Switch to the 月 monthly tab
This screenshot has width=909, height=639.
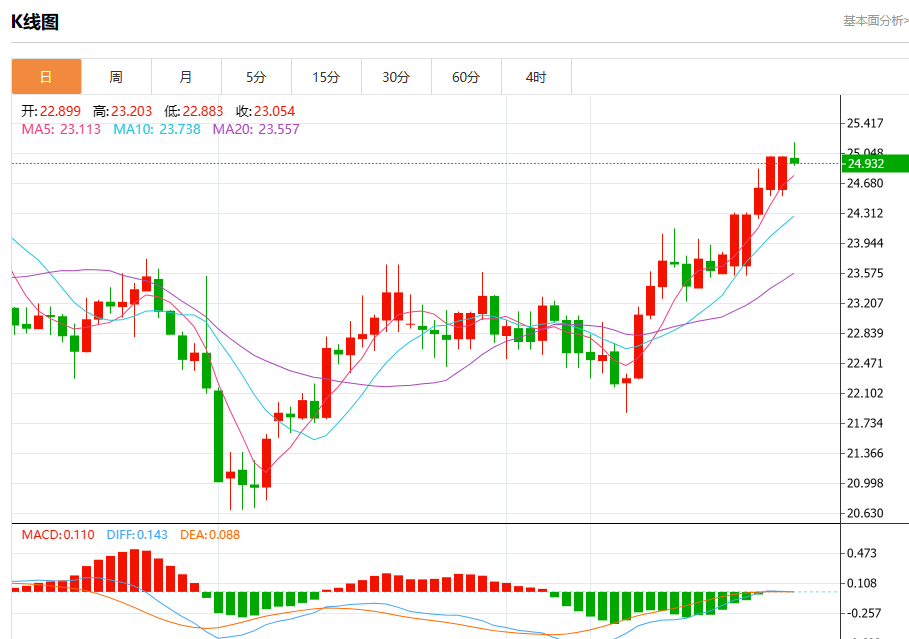[186, 77]
